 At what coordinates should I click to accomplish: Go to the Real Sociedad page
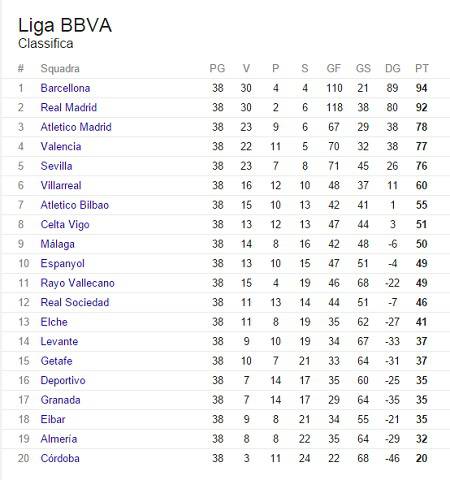click(x=75, y=303)
